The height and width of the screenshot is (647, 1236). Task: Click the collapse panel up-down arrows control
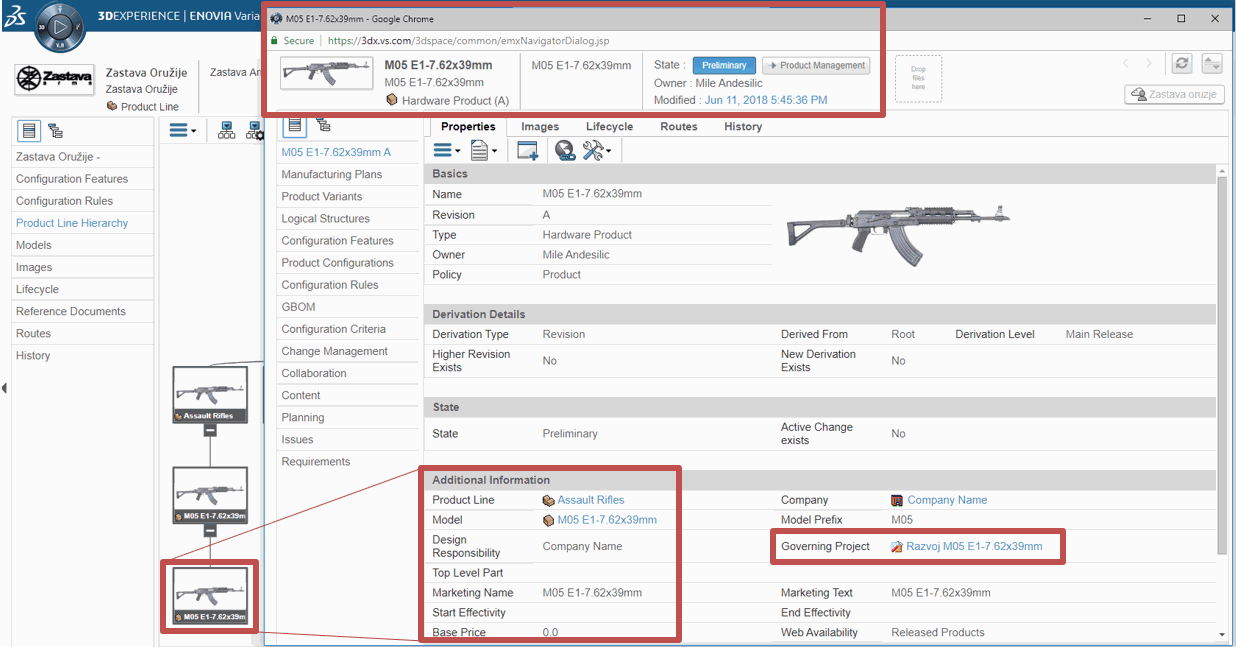[1211, 62]
